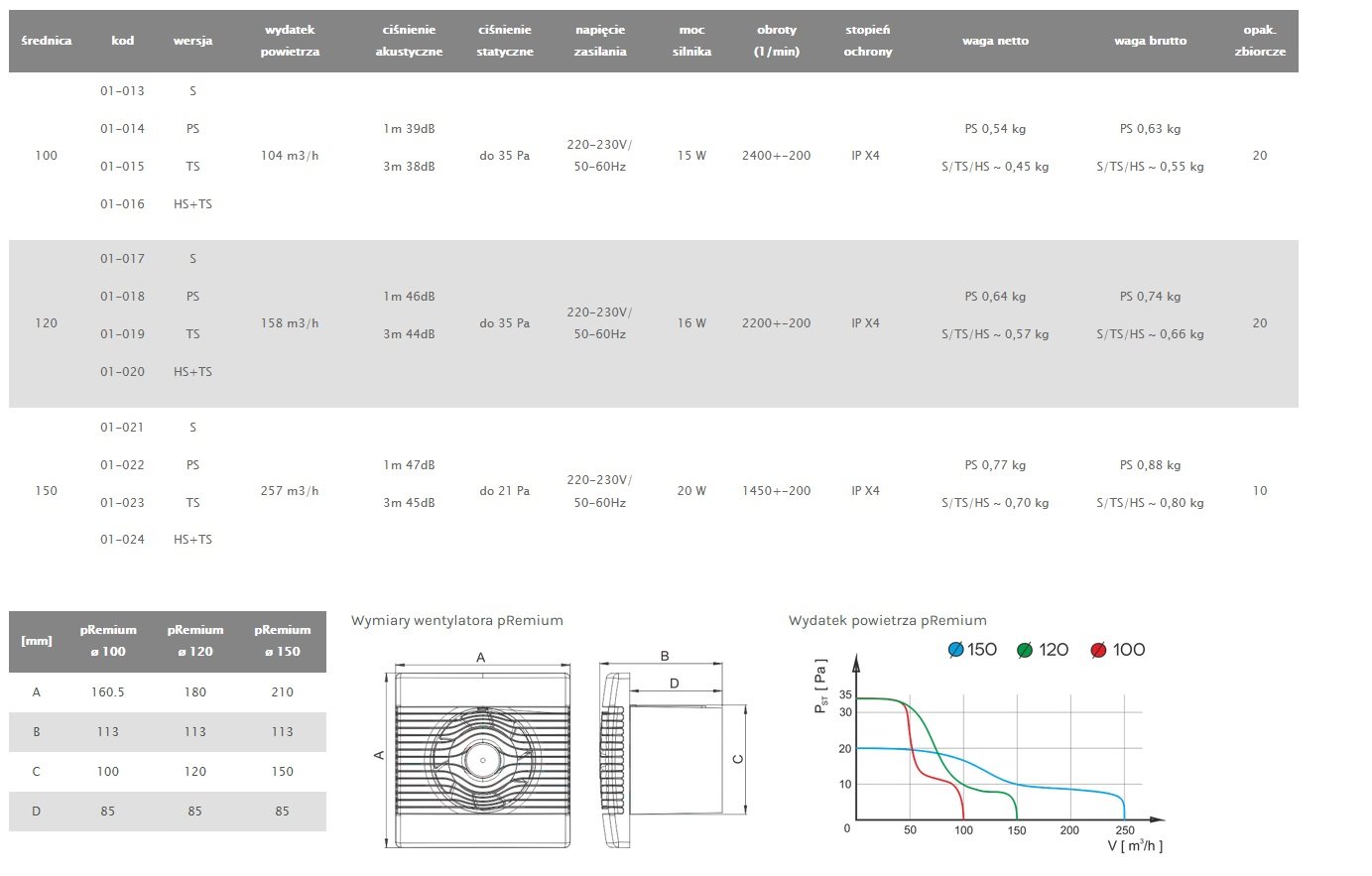Select product code 01-017
This screenshot has height=876, width=1372.
(x=122, y=259)
